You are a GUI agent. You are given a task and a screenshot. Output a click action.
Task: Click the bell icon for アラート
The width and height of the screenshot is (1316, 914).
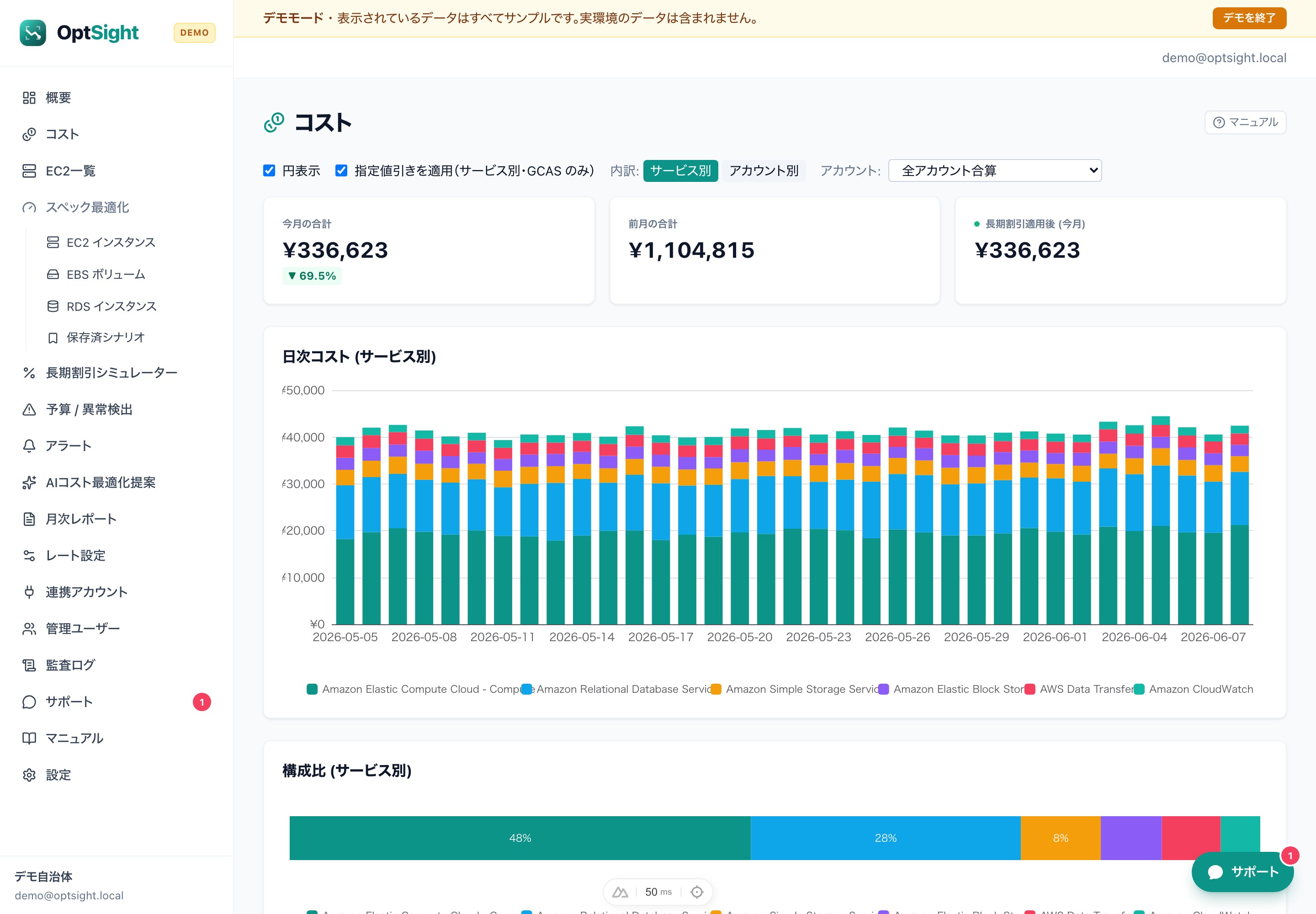point(29,446)
